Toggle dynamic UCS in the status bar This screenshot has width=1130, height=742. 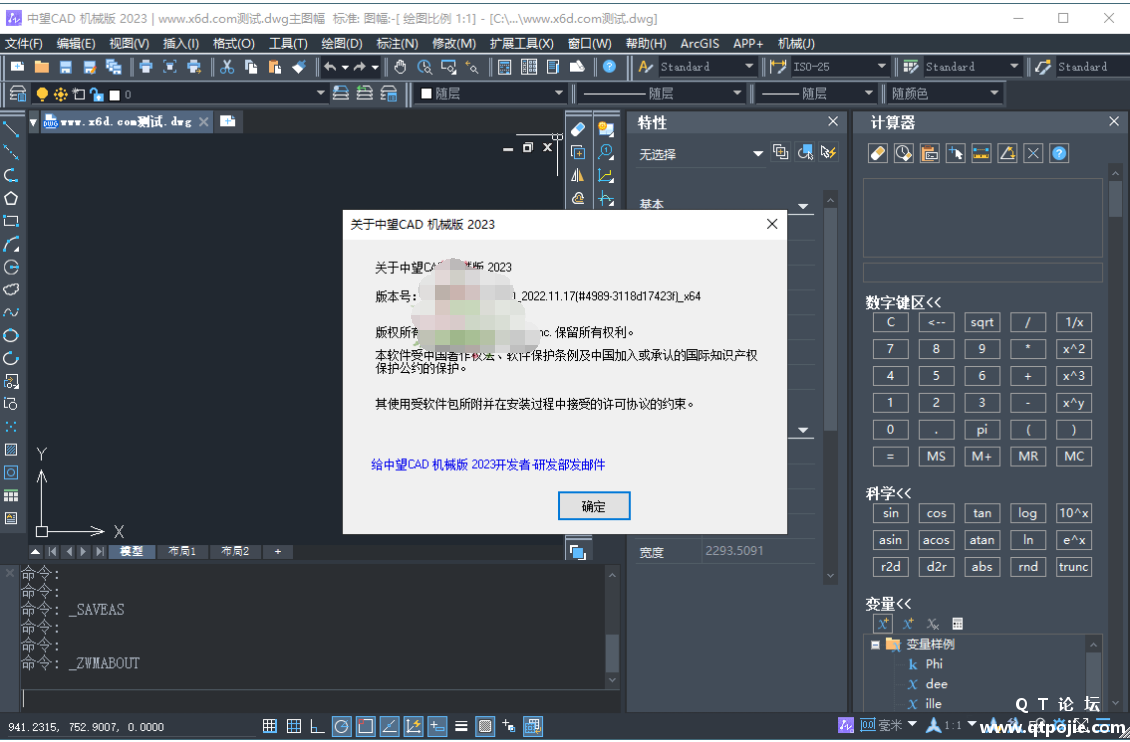tap(413, 726)
